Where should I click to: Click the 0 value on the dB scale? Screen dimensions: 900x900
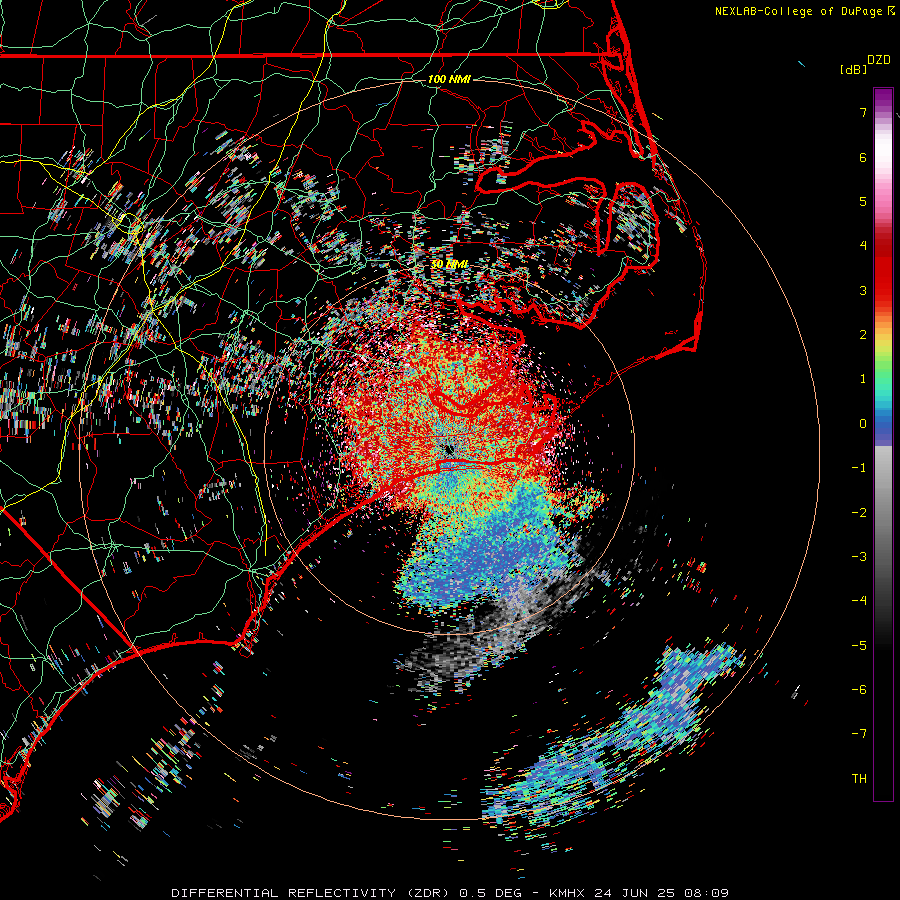[x=863, y=424]
